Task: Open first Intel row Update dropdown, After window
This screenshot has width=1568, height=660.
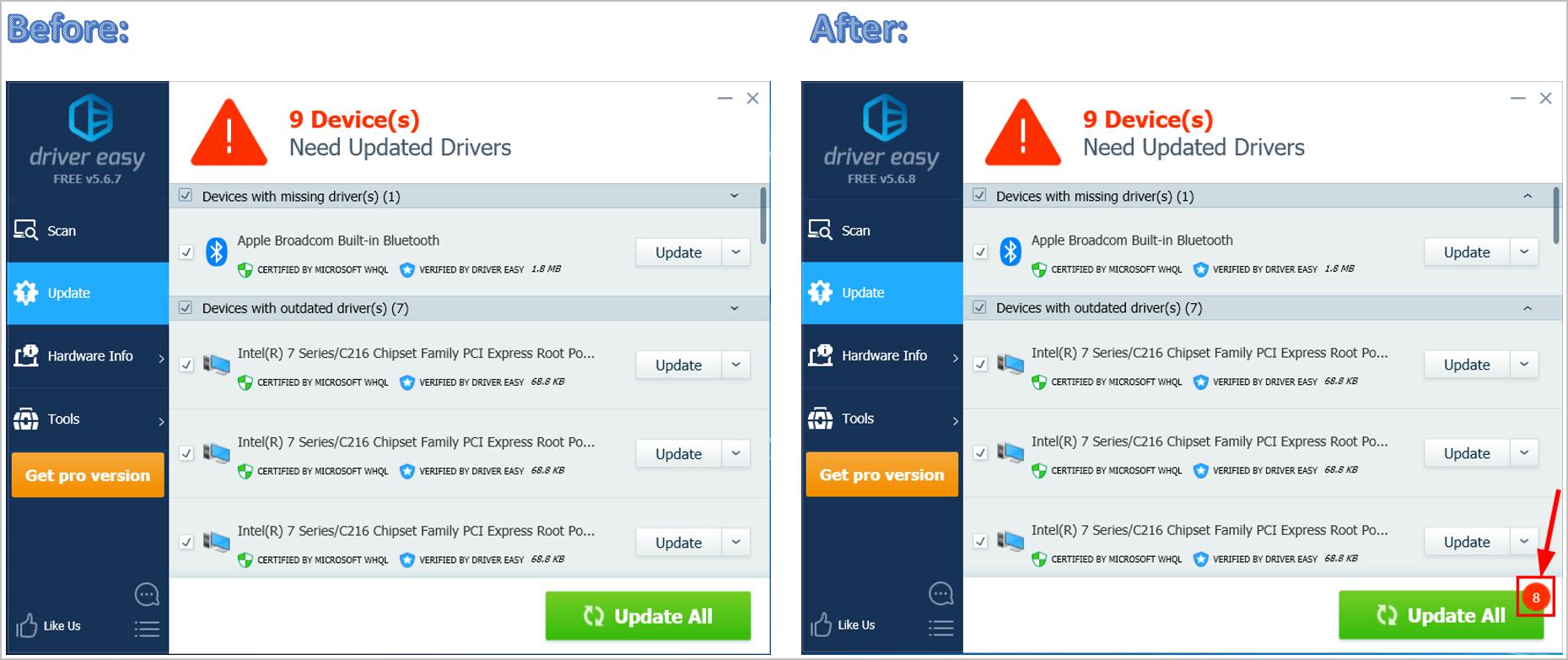Action: (x=1524, y=364)
